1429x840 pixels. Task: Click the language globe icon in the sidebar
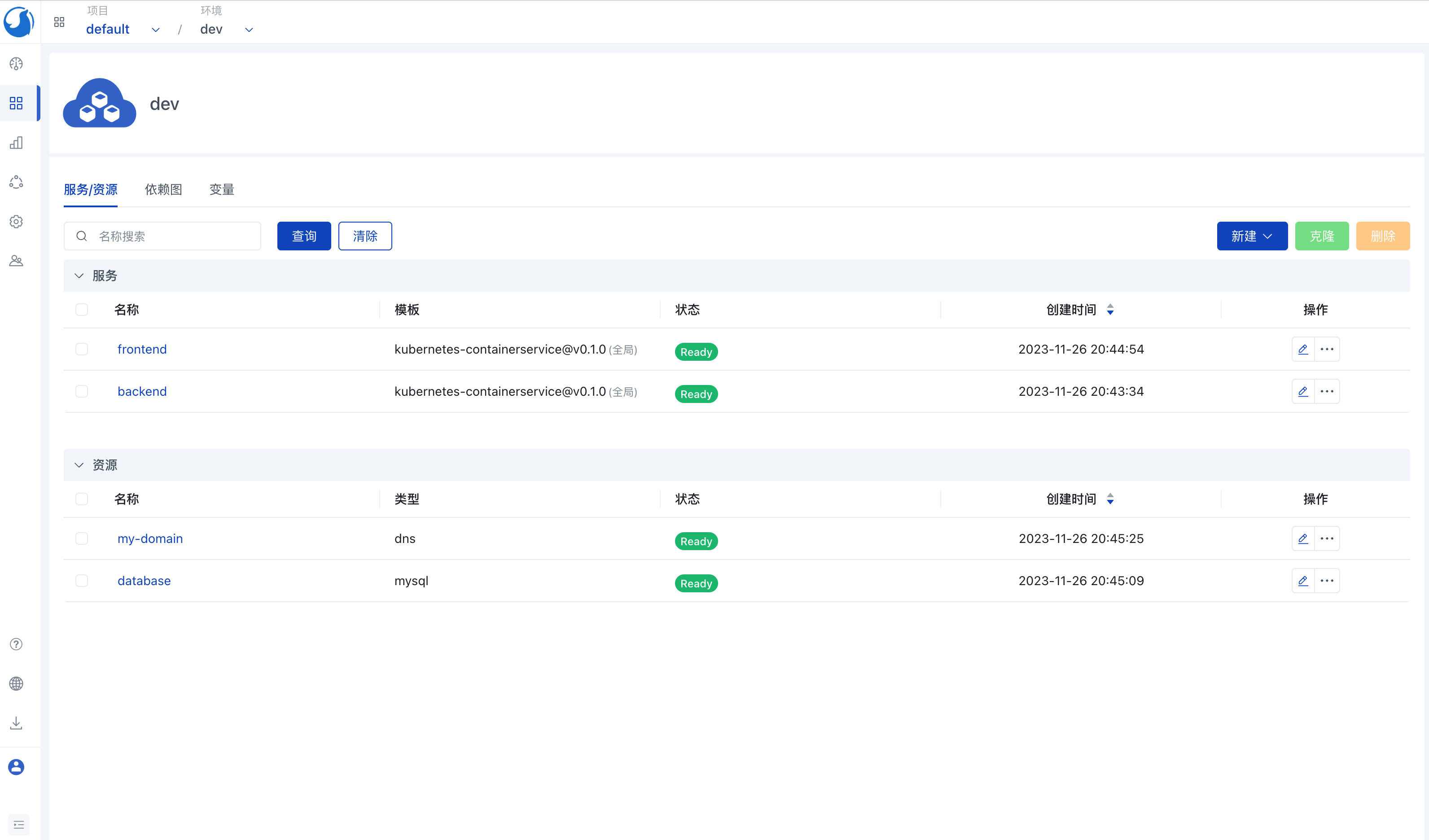pos(17,683)
